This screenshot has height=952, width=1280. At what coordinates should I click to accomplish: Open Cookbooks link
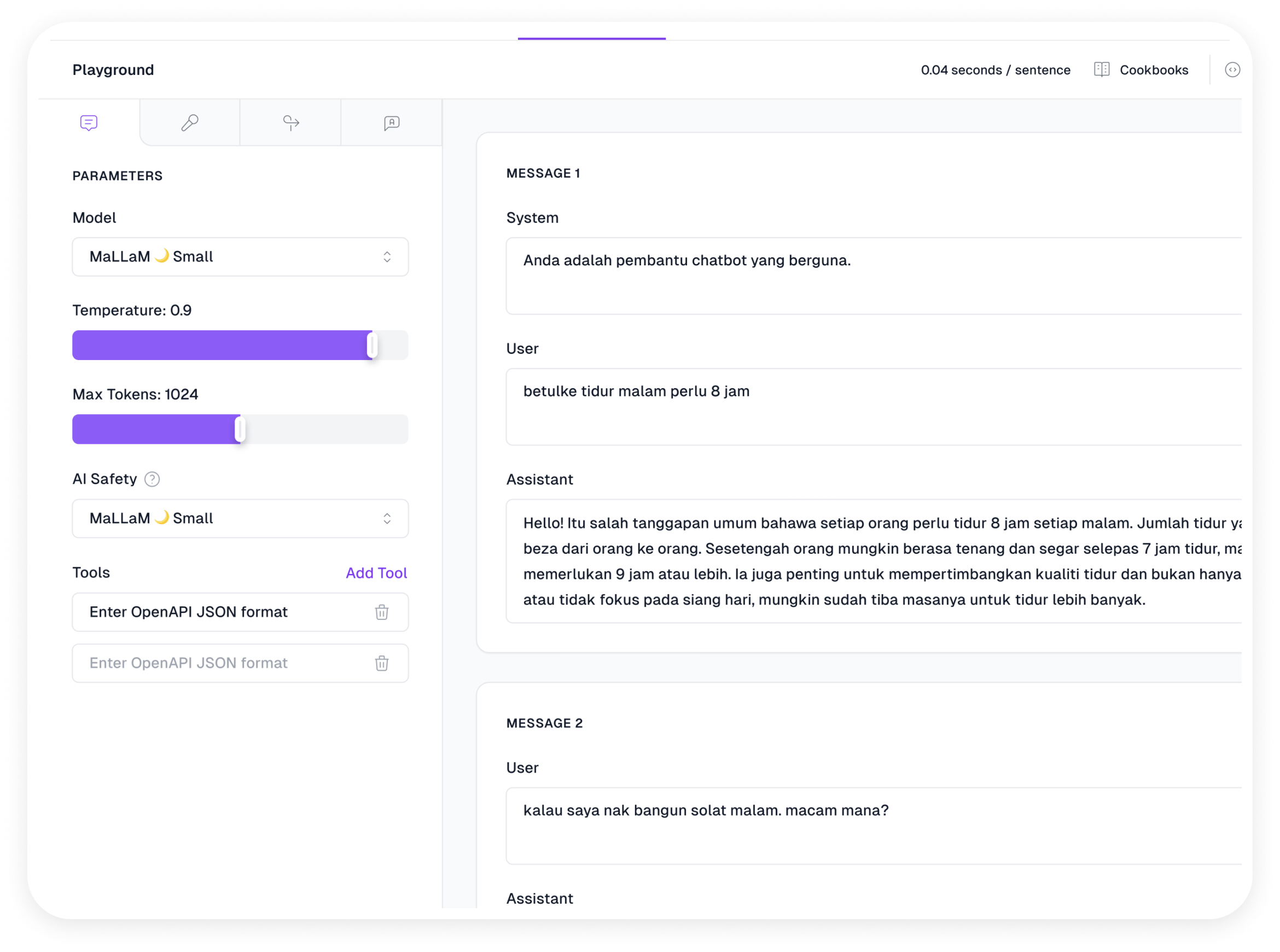1153,69
